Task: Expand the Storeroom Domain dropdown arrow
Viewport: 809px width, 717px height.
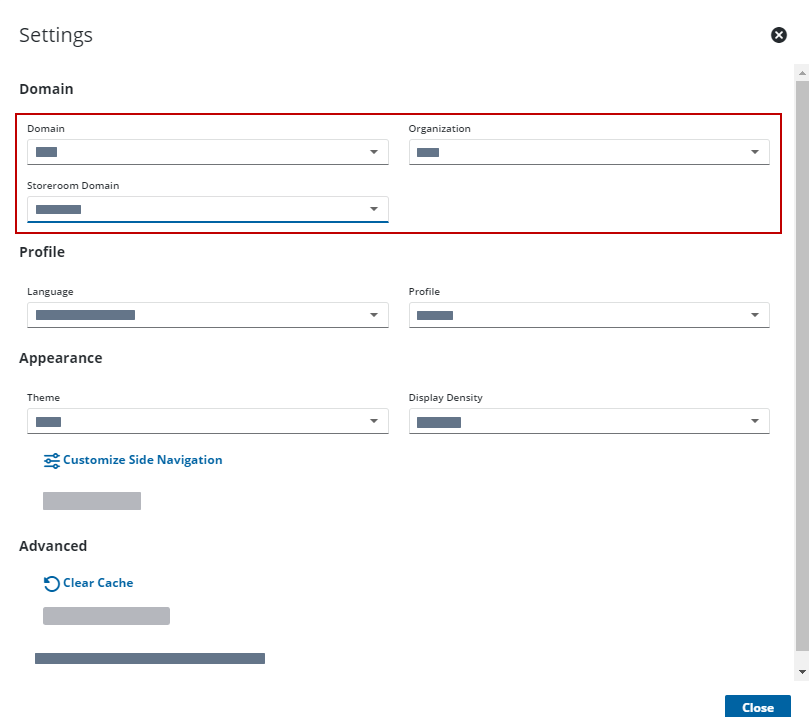Action: (x=373, y=209)
